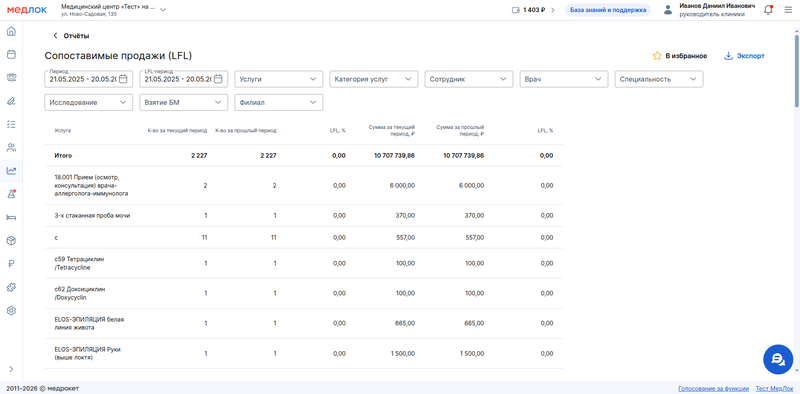Click the Итого row label
Viewport: 800px width, 394px height.
[x=63, y=155]
